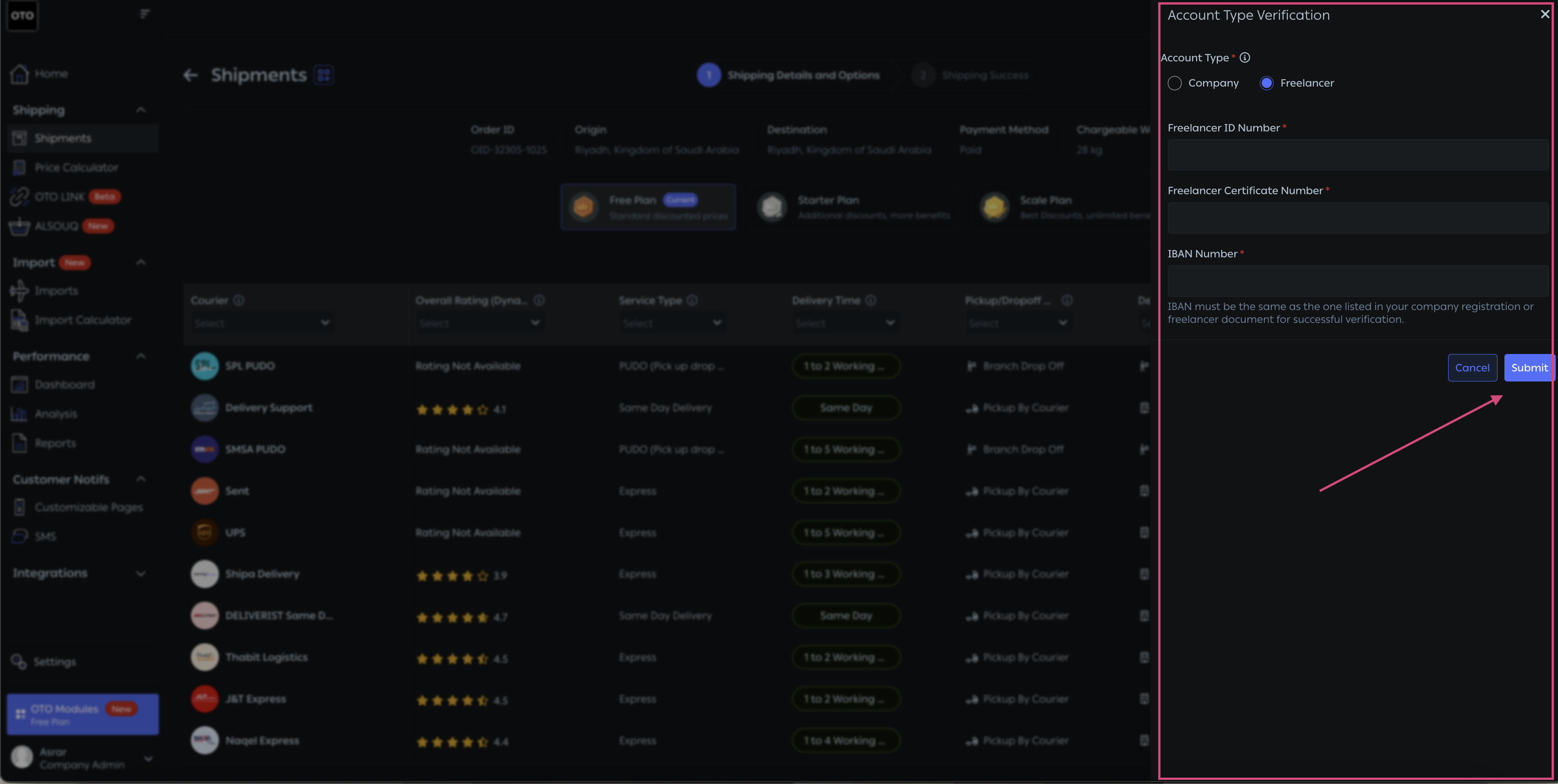Image resolution: width=1558 pixels, height=784 pixels.
Task: Select the Freelancer radio button
Action: (x=1266, y=83)
